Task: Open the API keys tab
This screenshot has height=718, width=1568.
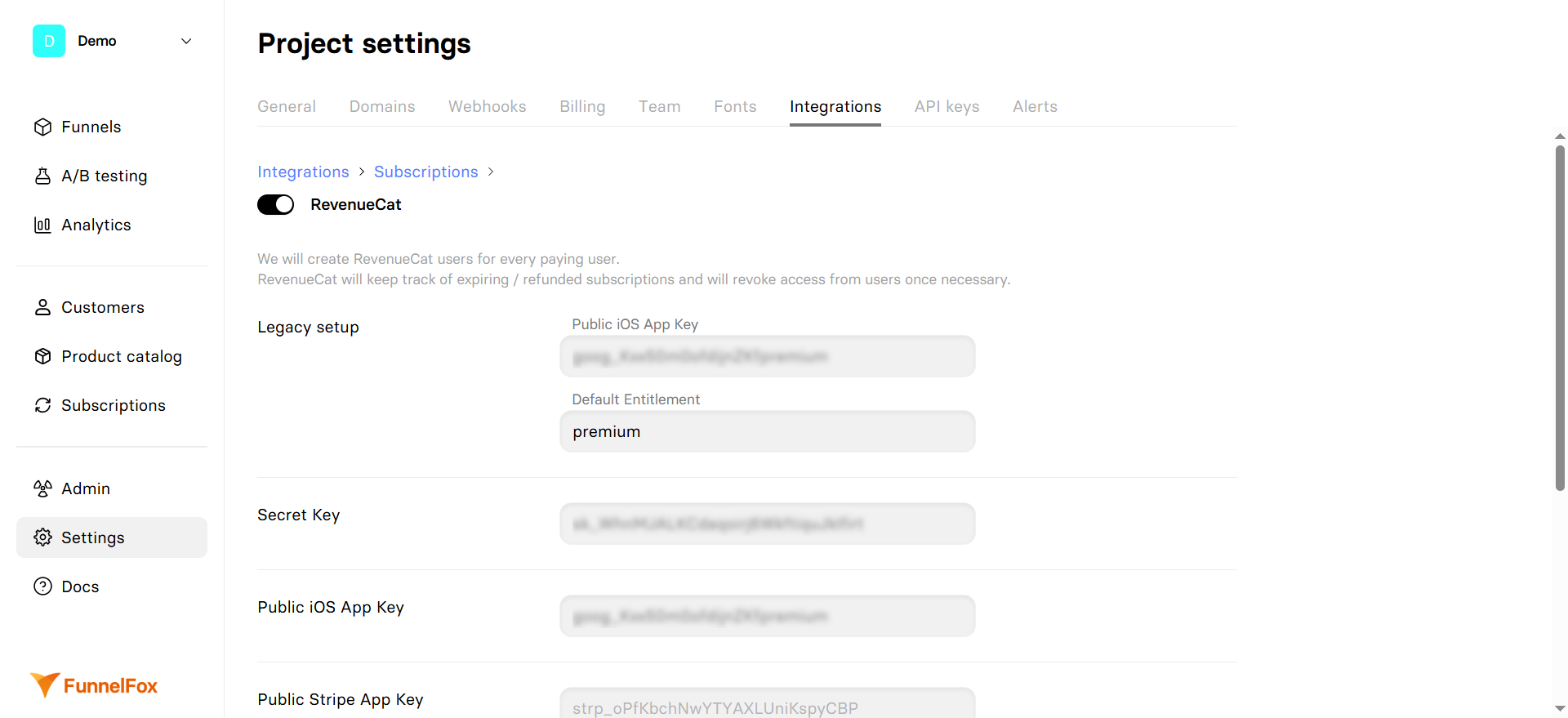Action: coord(947,106)
